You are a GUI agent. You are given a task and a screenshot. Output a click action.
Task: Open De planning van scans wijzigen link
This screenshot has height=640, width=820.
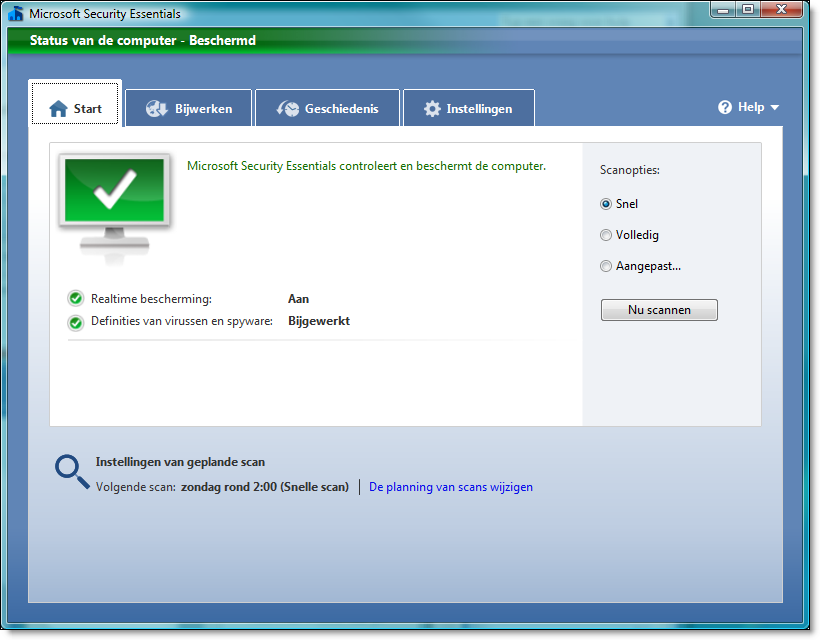coord(451,487)
